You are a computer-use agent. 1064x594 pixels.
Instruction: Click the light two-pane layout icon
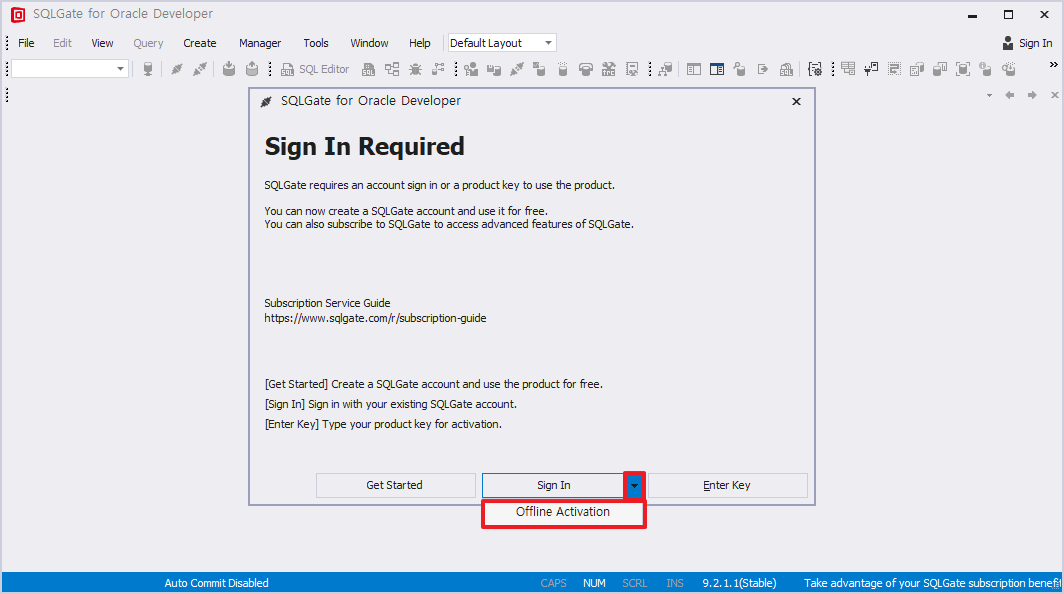pyautogui.click(x=694, y=69)
